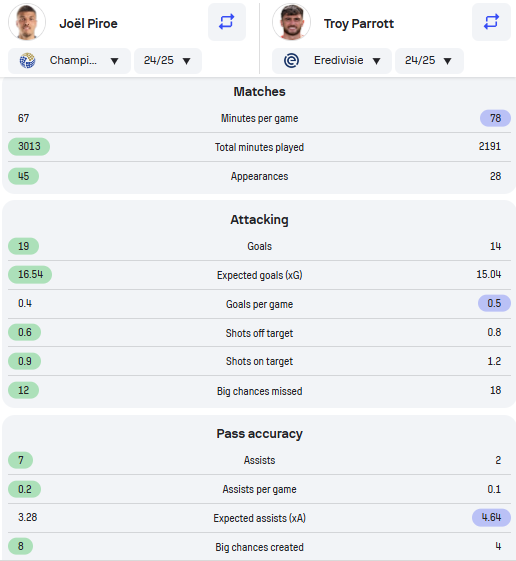Click the swap icon next to Troy Parrott

491,22
